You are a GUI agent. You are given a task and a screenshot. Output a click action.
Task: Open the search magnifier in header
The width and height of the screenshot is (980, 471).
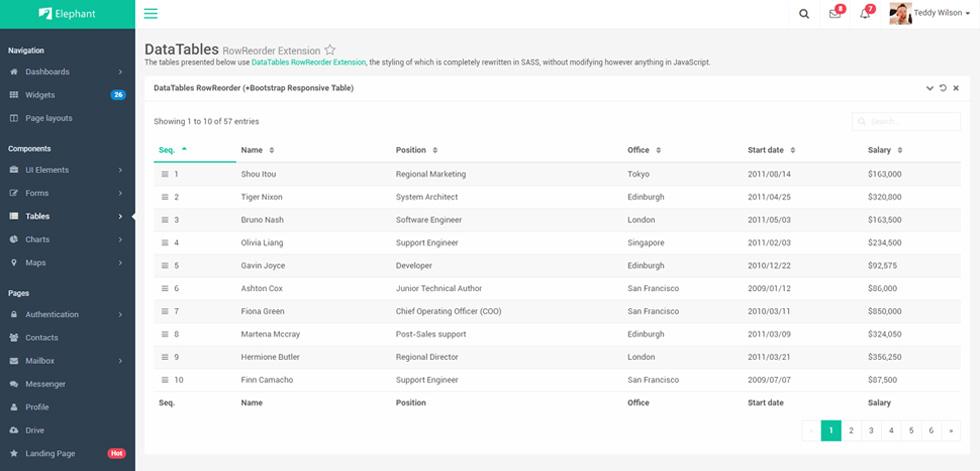(x=804, y=14)
